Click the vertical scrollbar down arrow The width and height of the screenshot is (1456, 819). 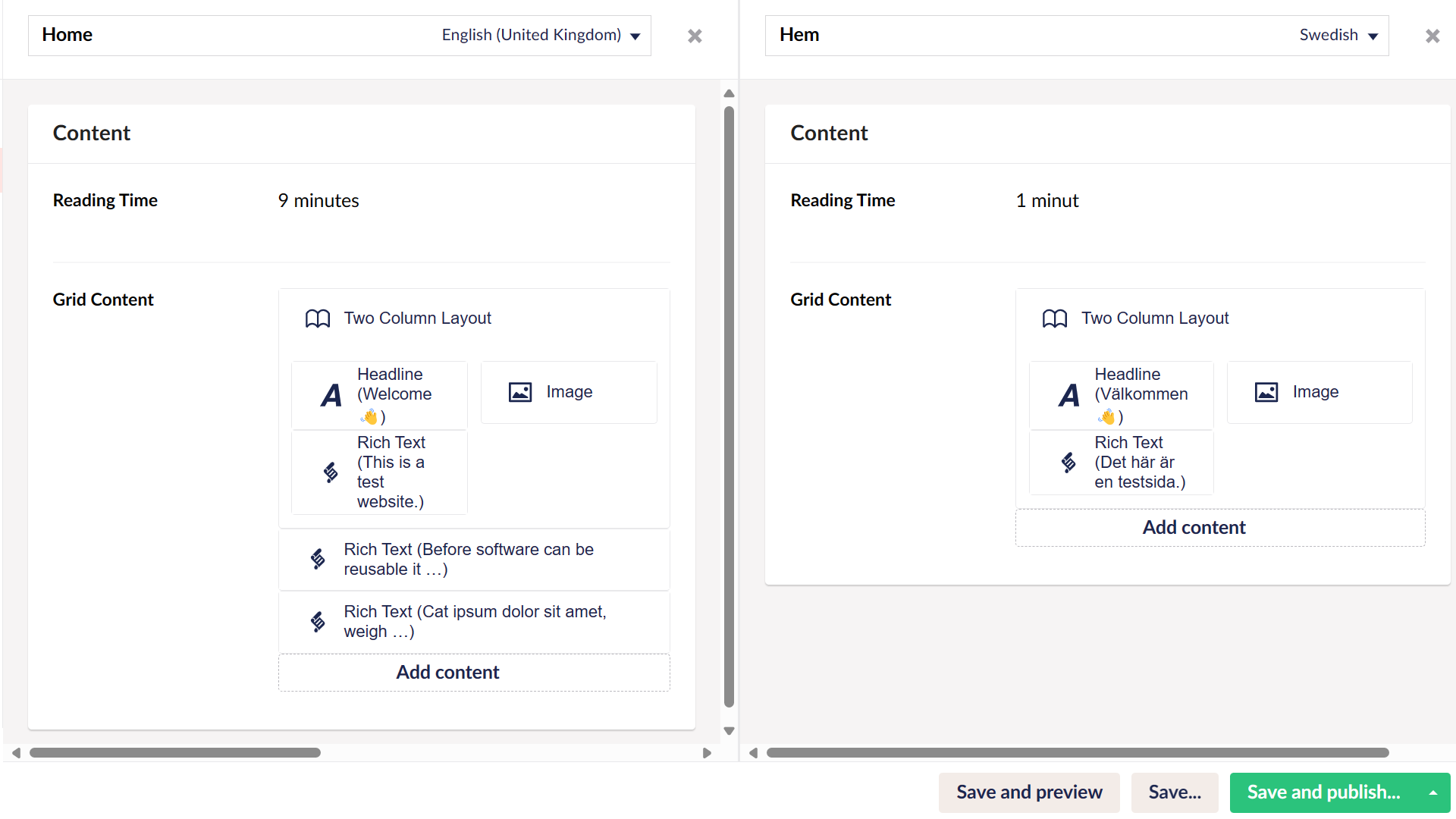pyautogui.click(x=728, y=730)
